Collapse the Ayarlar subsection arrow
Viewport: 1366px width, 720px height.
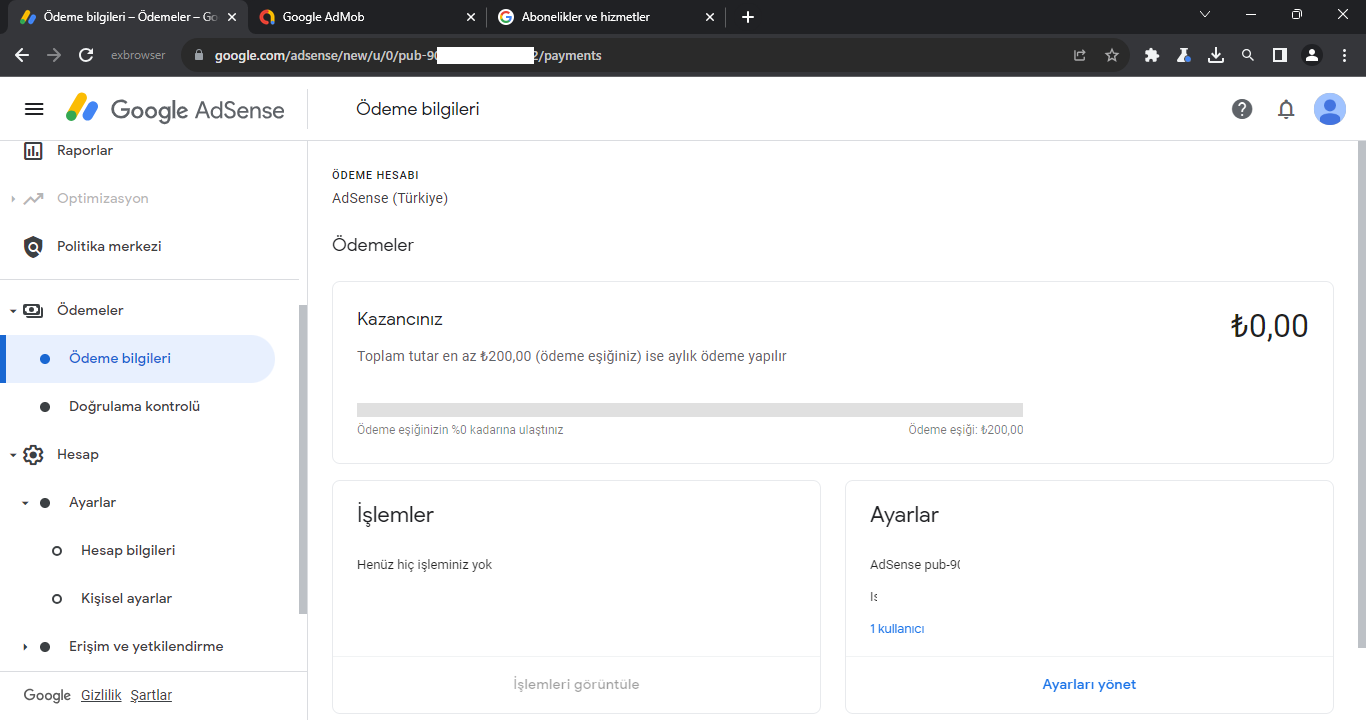pyautogui.click(x=25, y=503)
